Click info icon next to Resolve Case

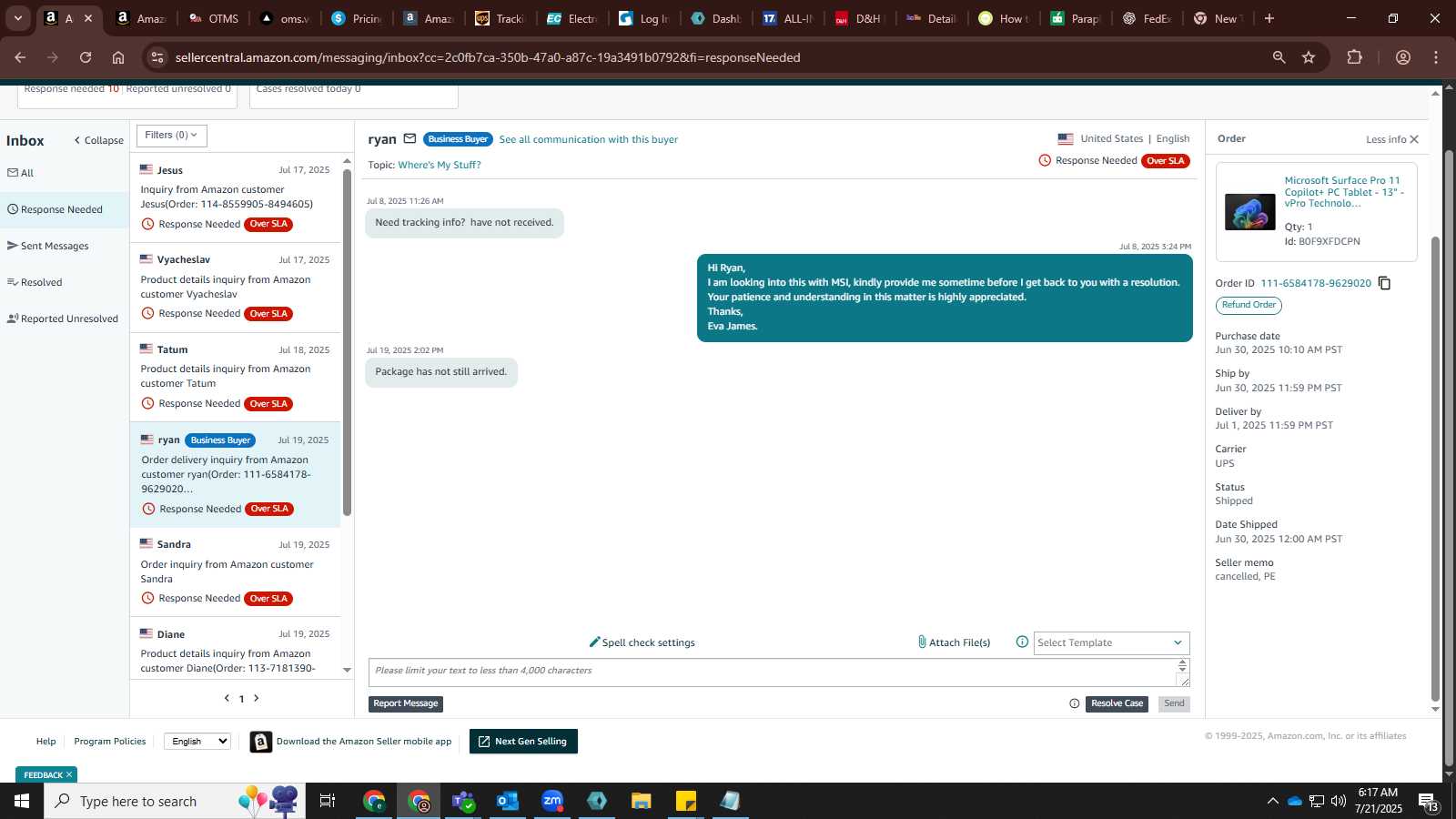point(1075,703)
